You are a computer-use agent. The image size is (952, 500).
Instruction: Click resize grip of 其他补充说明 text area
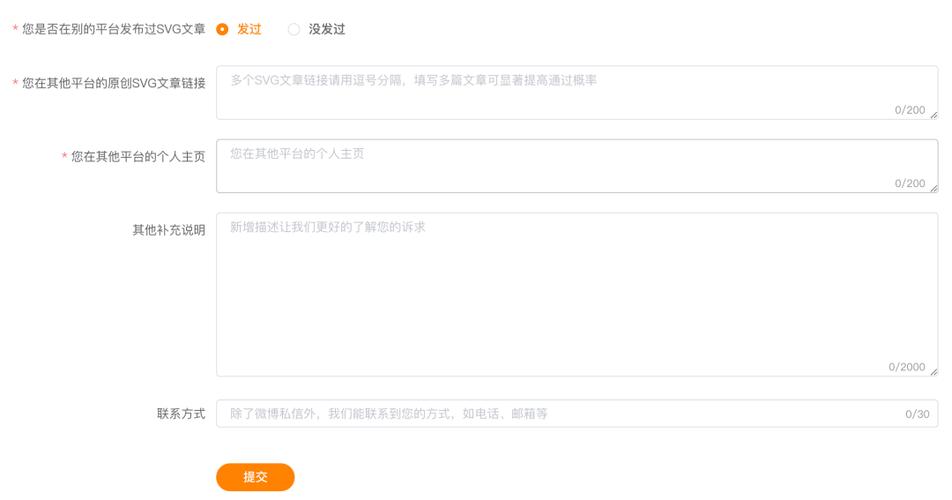coord(934,372)
